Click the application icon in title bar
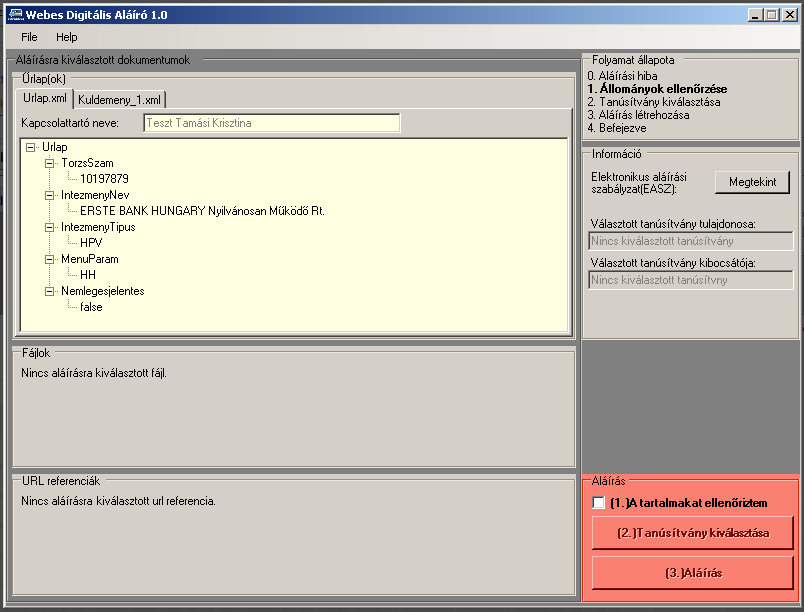The image size is (804, 612). 15,15
